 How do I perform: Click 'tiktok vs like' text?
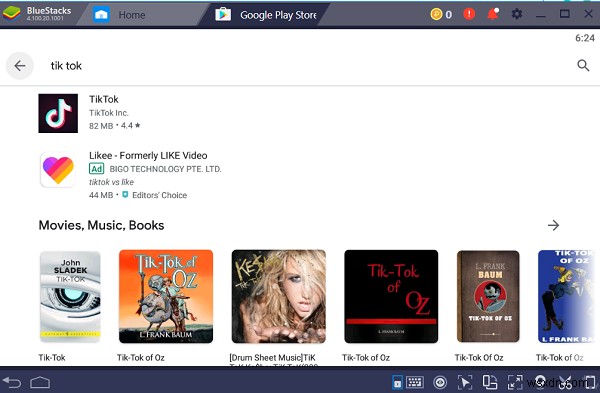coord(111,182)
